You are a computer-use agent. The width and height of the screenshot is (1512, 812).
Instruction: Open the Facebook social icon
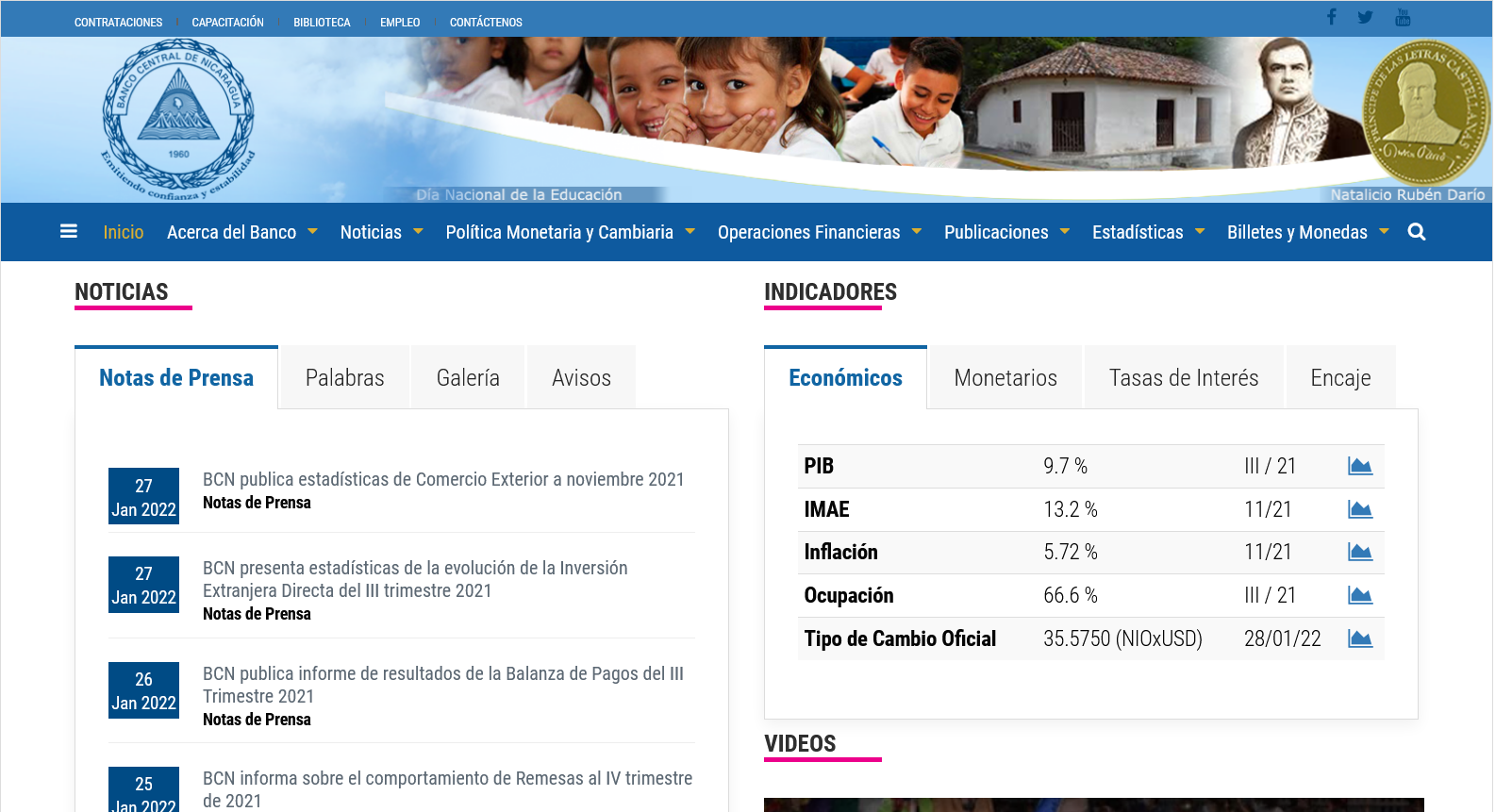pyautogui.click(x=1331, y=17)
